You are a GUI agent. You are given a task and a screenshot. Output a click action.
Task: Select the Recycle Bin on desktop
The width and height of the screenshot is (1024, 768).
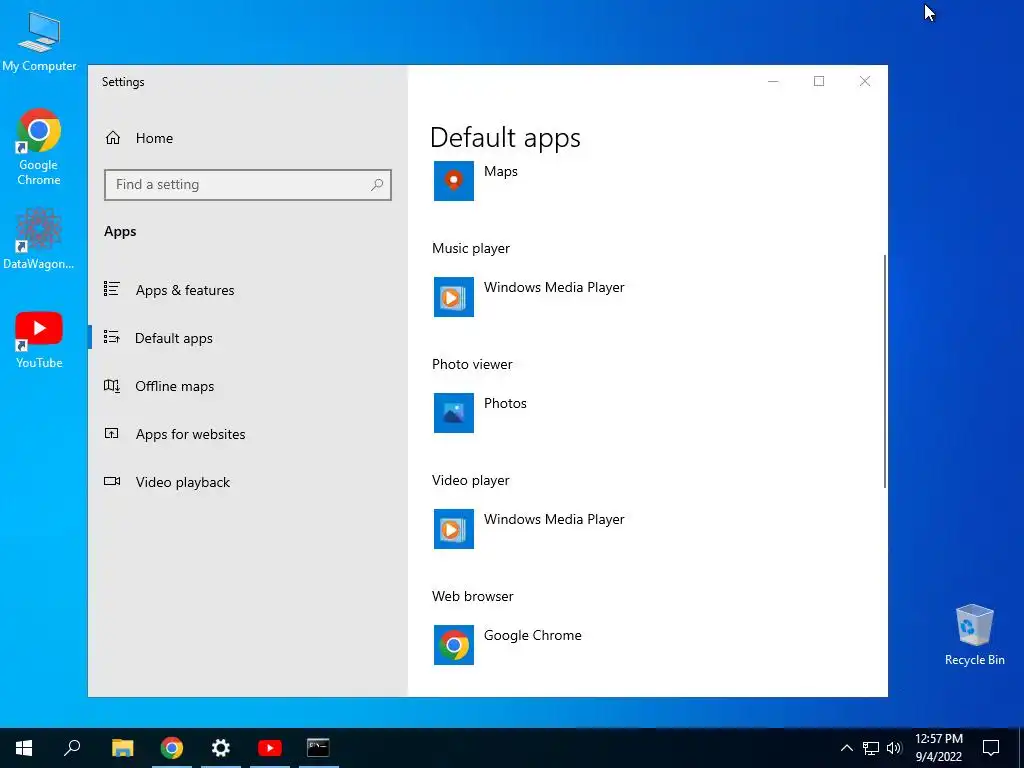[974, 635]
